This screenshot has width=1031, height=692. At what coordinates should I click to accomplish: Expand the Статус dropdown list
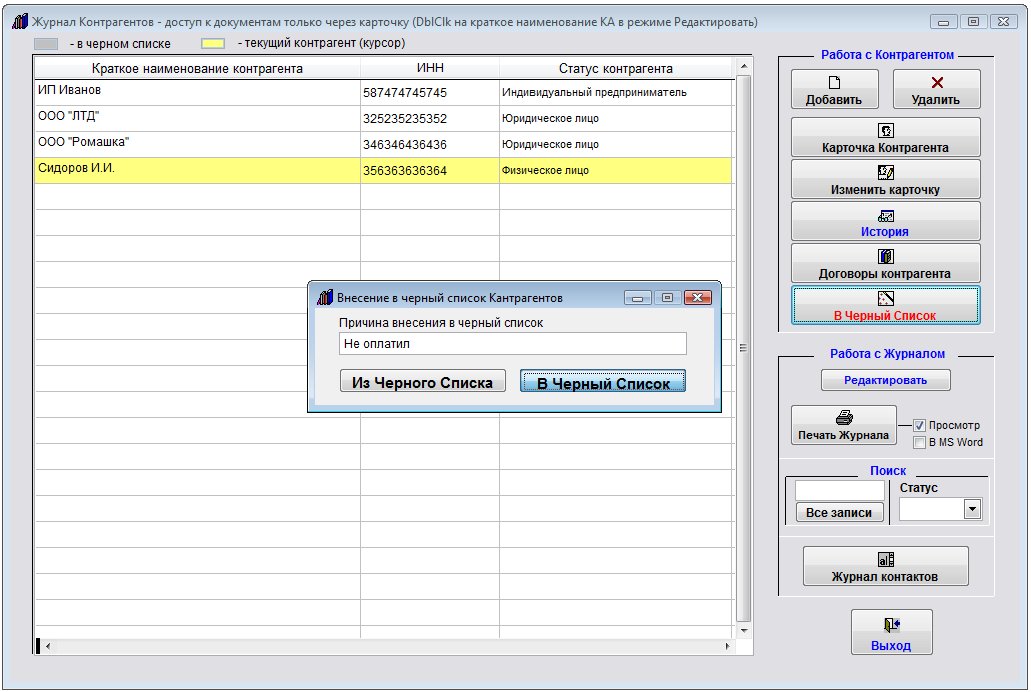[x=970, y=510]
